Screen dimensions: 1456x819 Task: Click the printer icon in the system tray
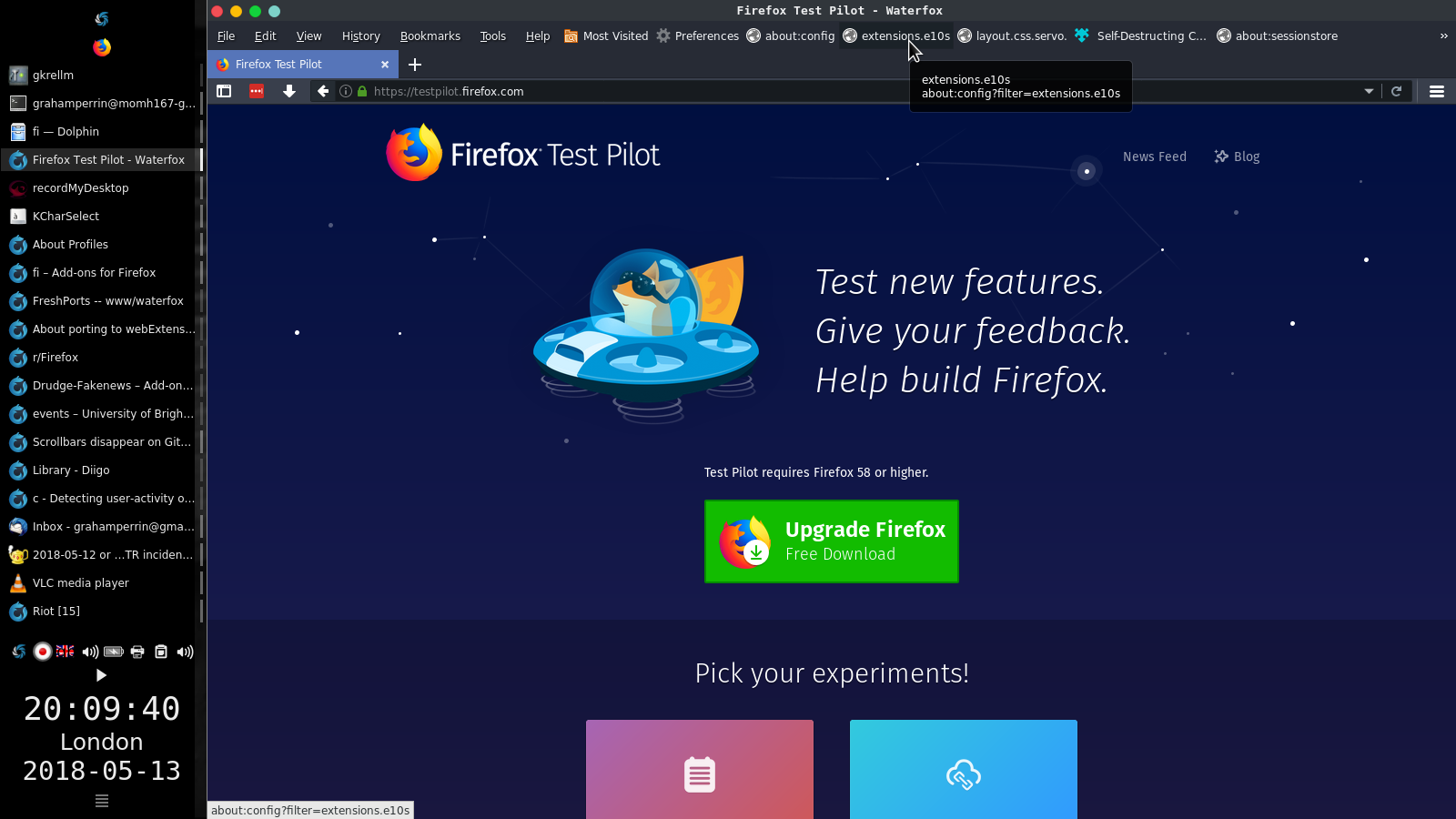[x=137, y=652]
